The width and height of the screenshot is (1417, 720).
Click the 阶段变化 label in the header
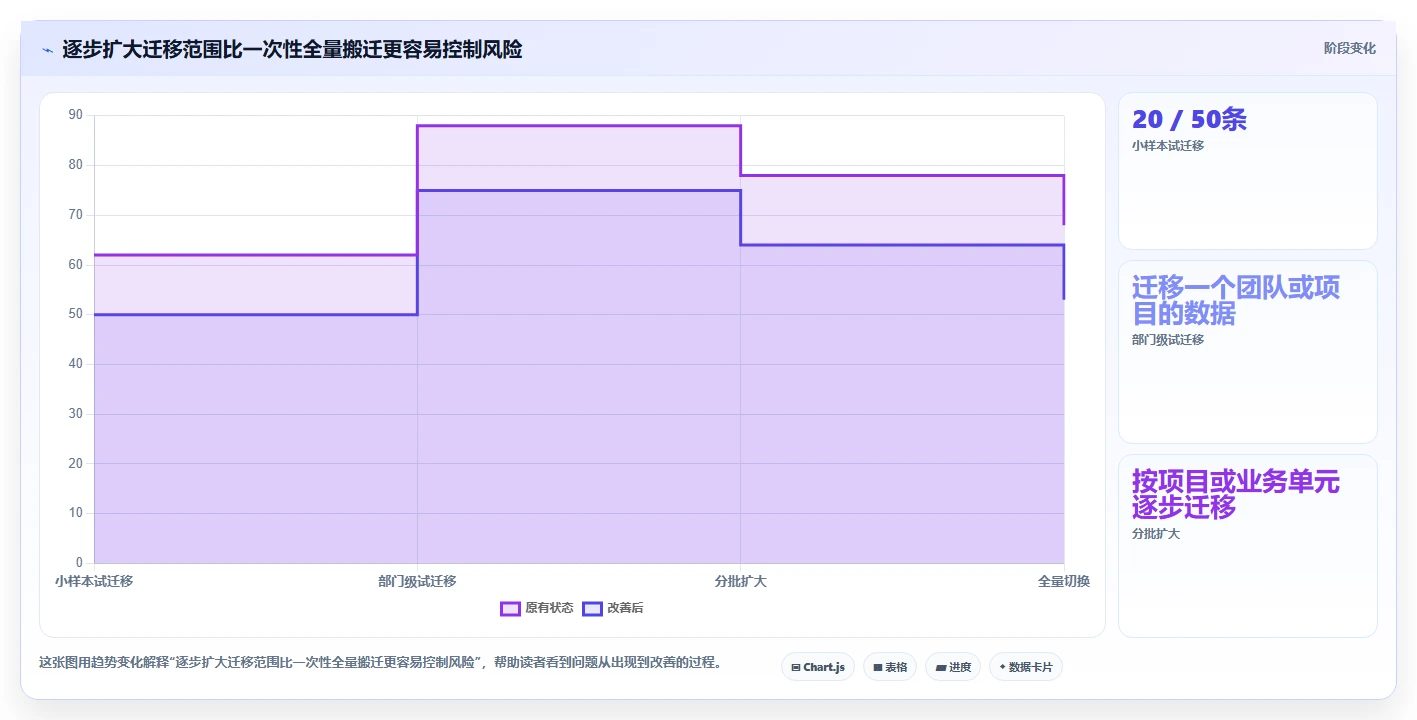(x=1349, y=48)
